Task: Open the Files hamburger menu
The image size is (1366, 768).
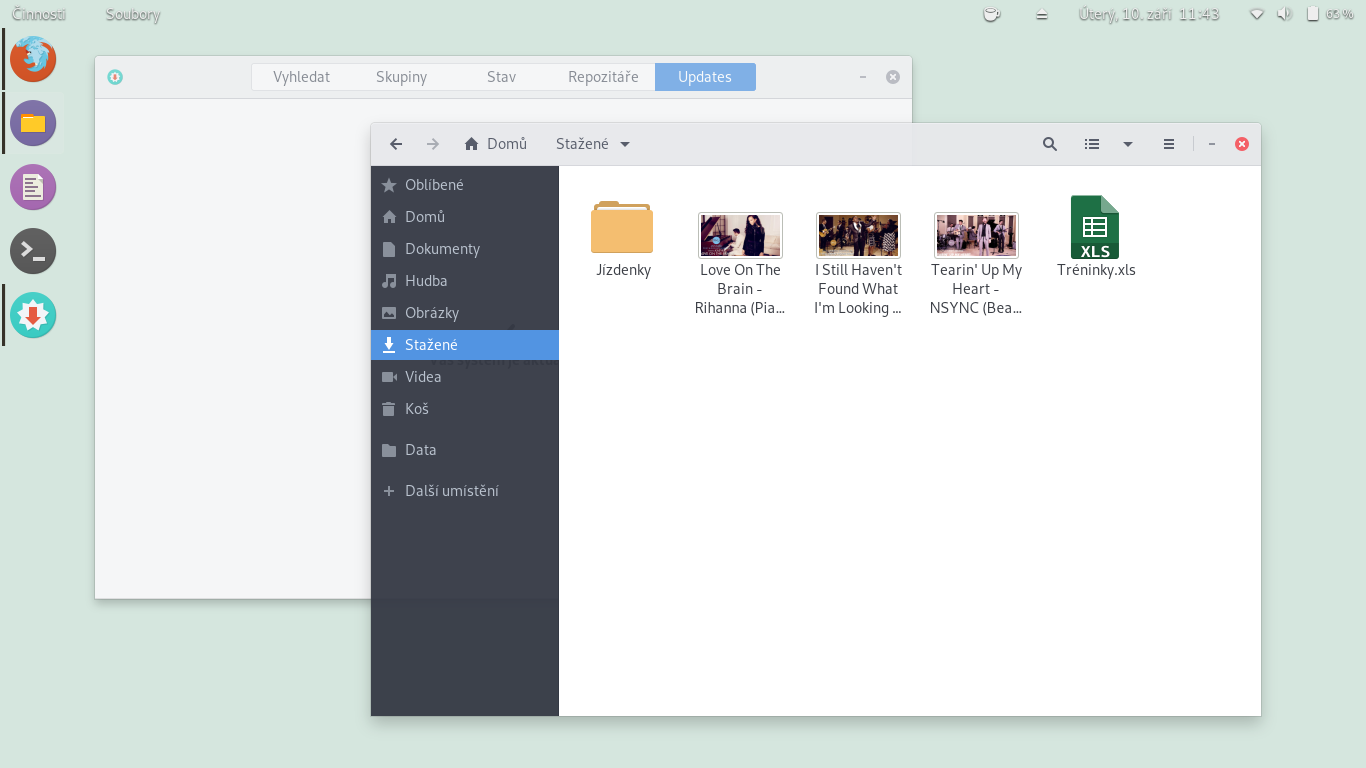Action: [1168, 143]
